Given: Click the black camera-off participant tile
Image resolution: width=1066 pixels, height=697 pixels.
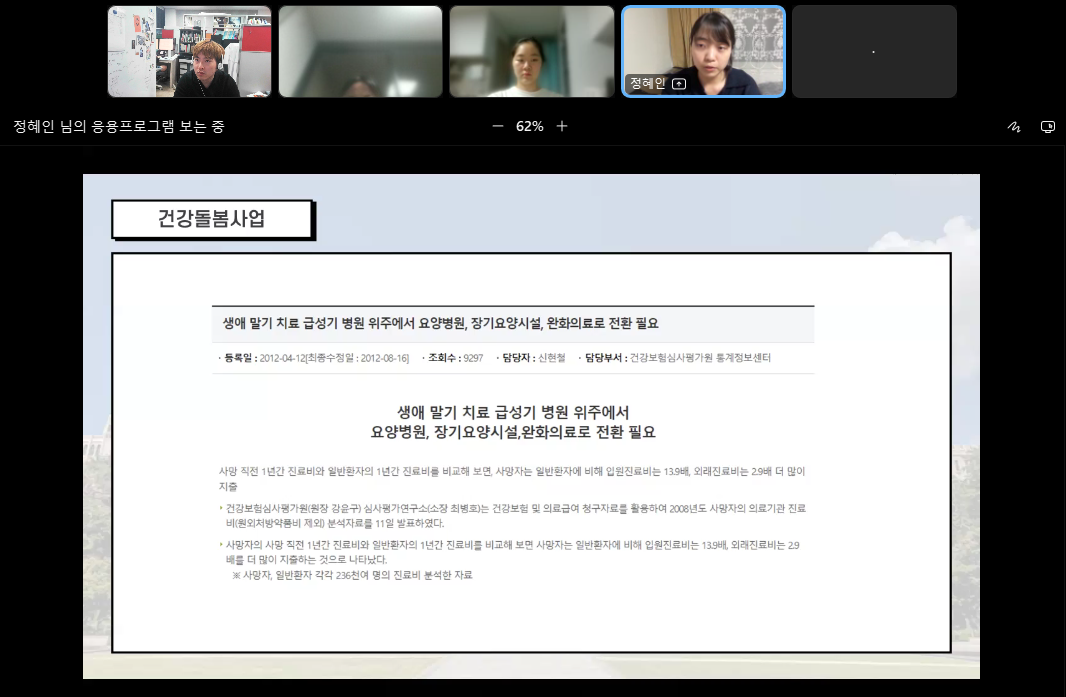Looking at the screenshot, I should 874,51.
